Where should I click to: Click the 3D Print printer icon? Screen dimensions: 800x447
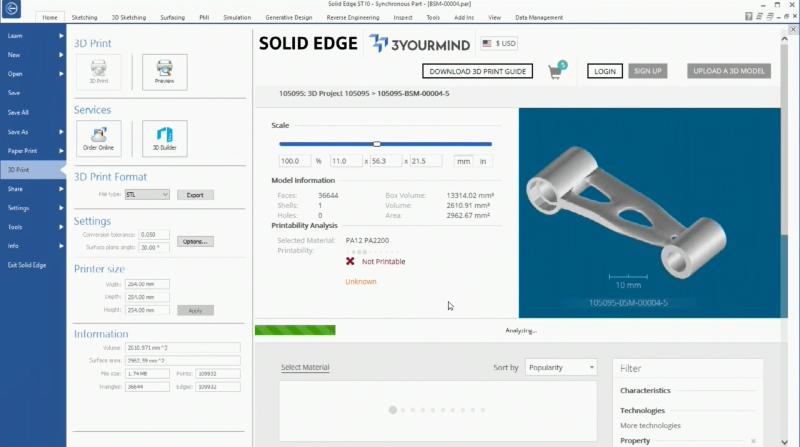[98, 72]
